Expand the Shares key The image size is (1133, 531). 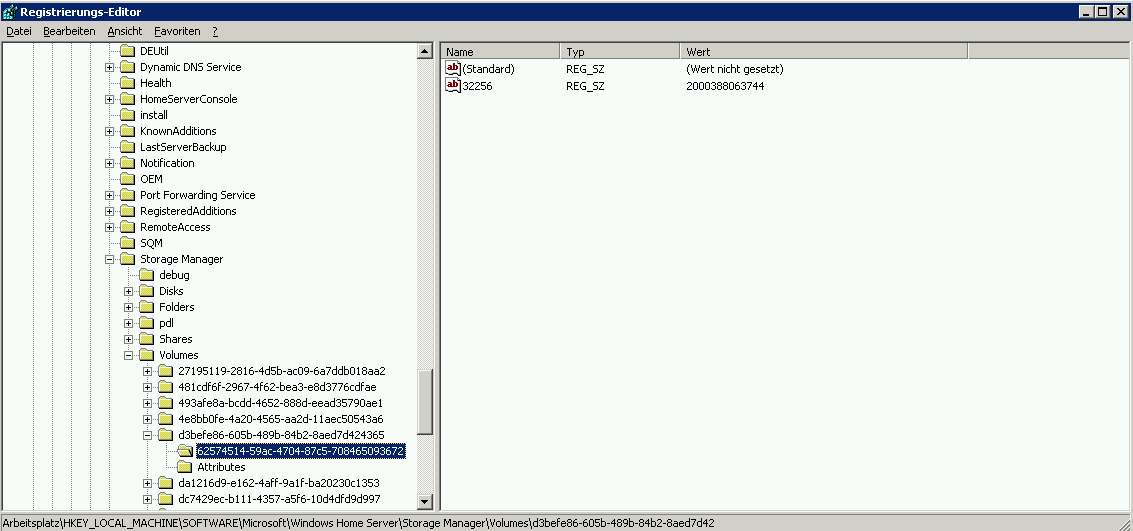pos(129,339)
